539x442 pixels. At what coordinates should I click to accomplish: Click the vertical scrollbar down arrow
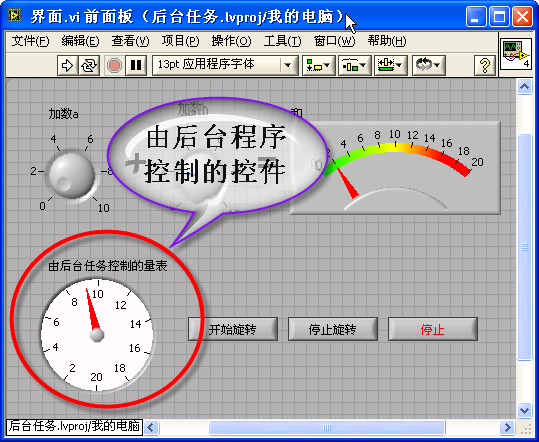click(524, 410)
